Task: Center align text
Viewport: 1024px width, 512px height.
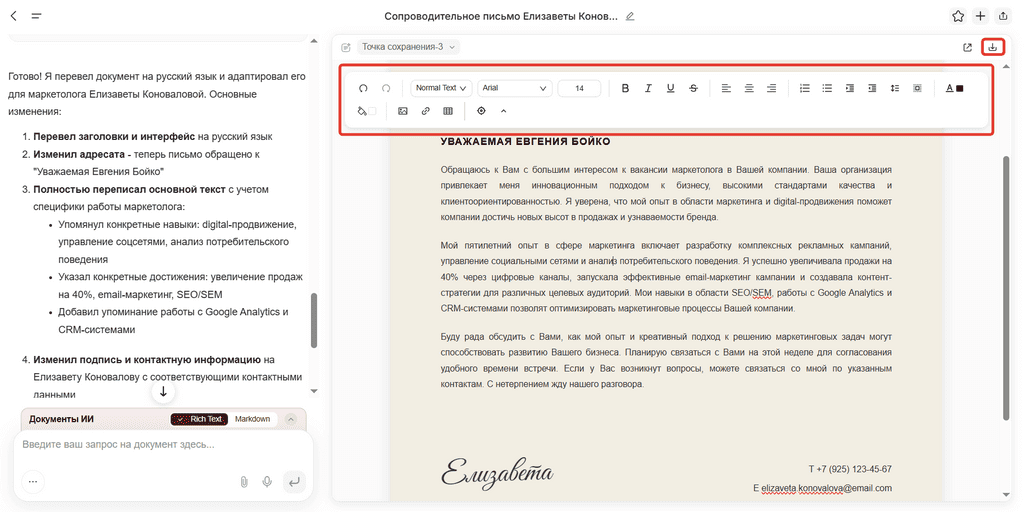Action: click(x=749, y=88)
